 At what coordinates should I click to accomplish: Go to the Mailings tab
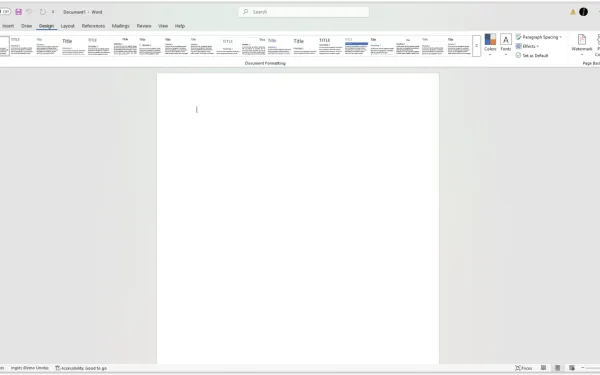tap(121, 26)
